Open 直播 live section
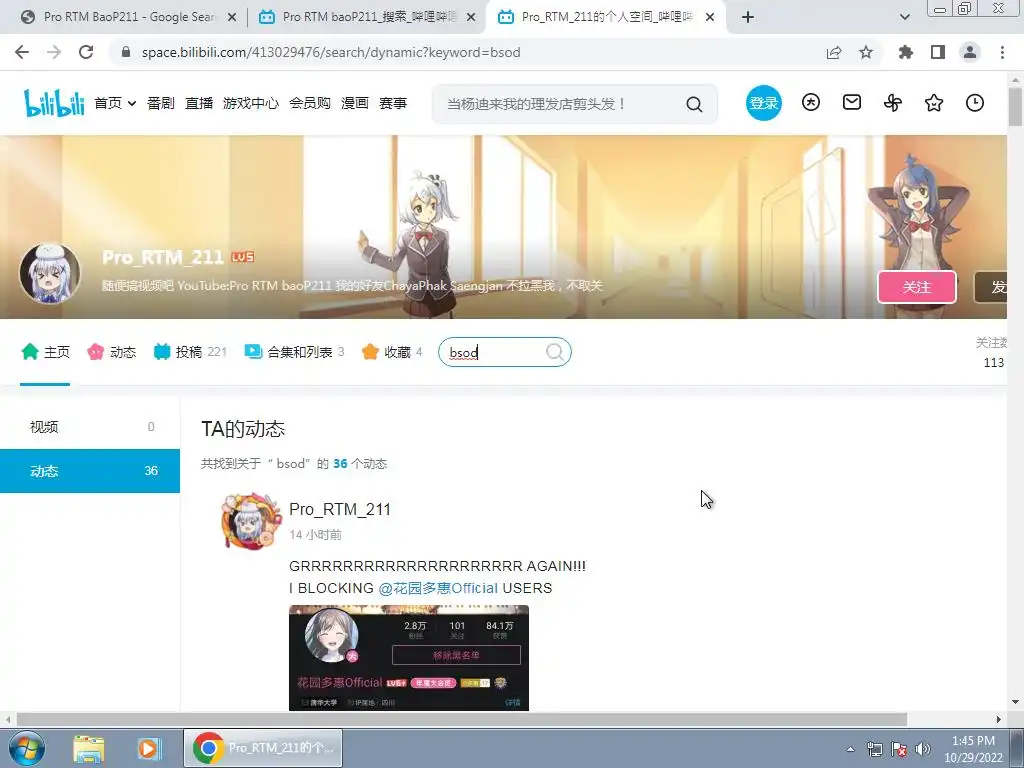The image size is (1024, 768). pyautogui.click(x=199, y=103)
